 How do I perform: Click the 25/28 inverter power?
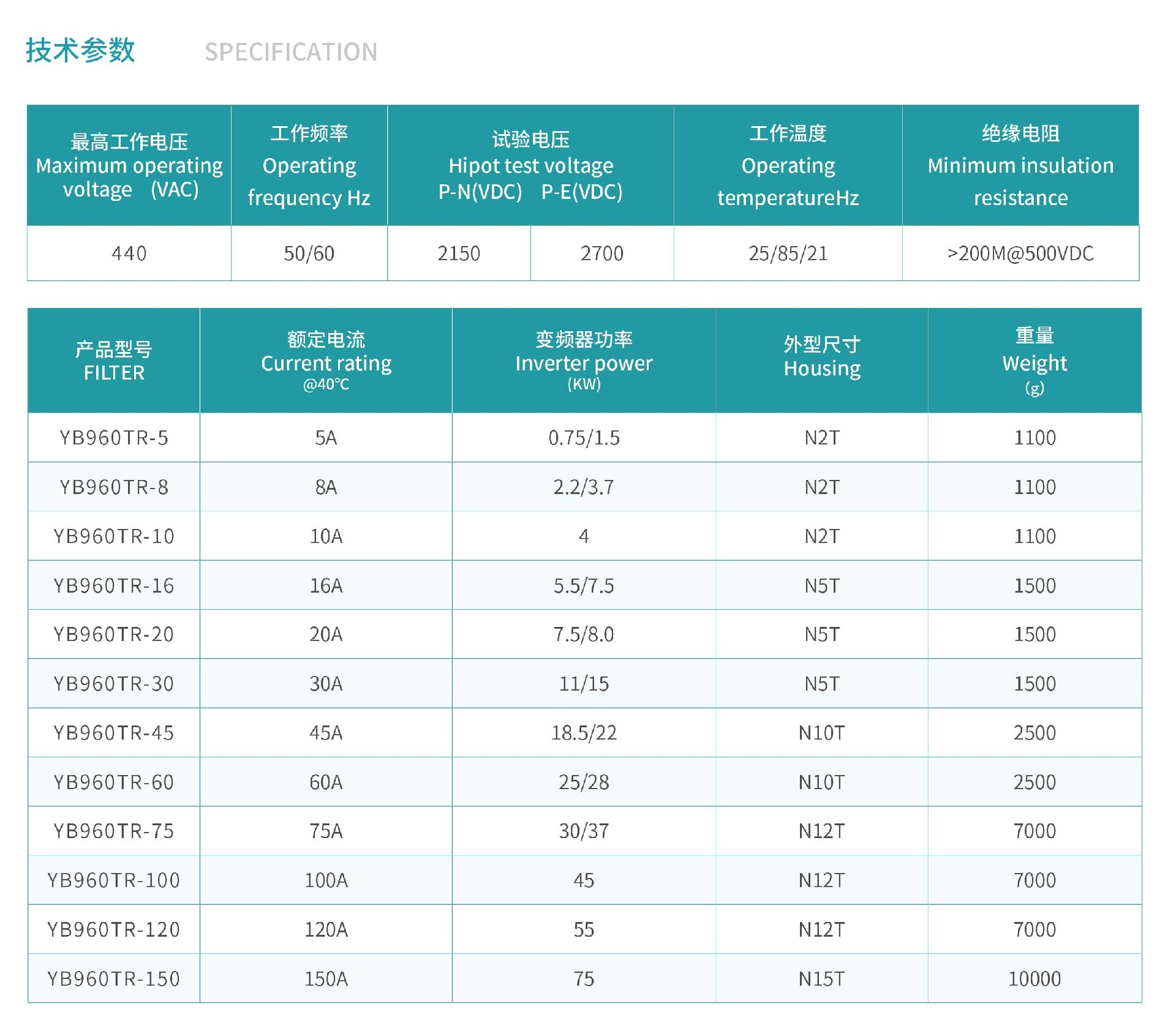584,782
